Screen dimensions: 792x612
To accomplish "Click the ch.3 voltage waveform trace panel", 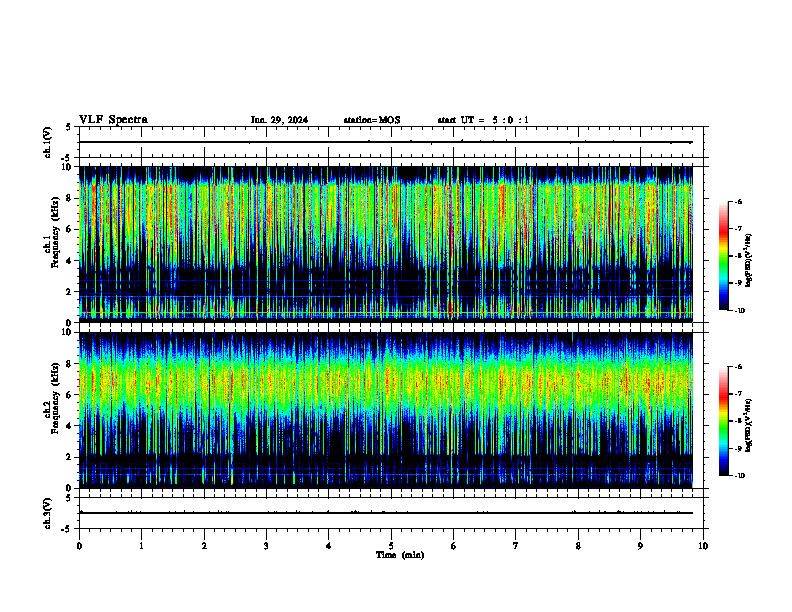I will (x=391, y=513).
